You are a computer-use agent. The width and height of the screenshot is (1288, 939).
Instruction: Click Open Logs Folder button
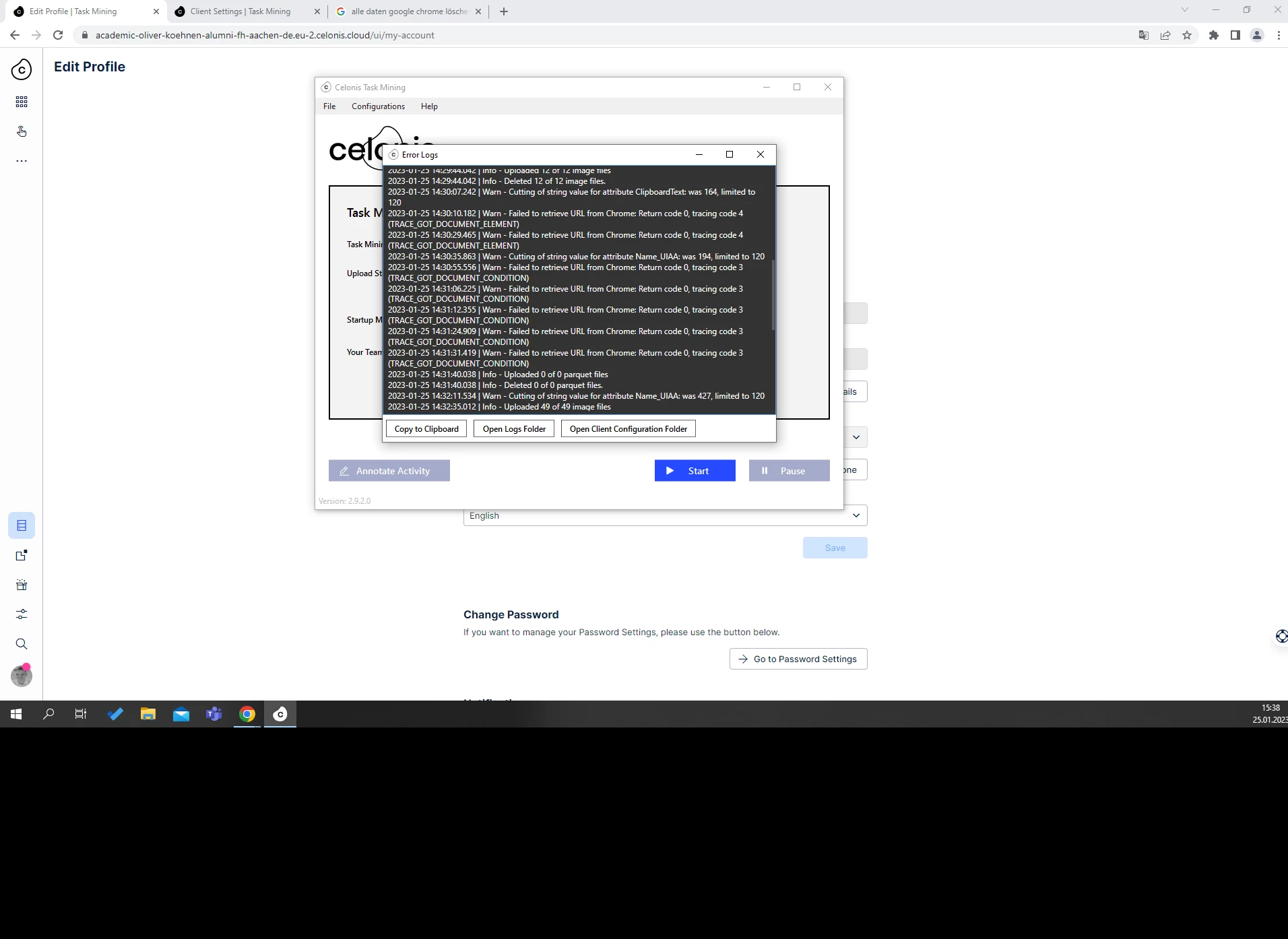(514, 429)
